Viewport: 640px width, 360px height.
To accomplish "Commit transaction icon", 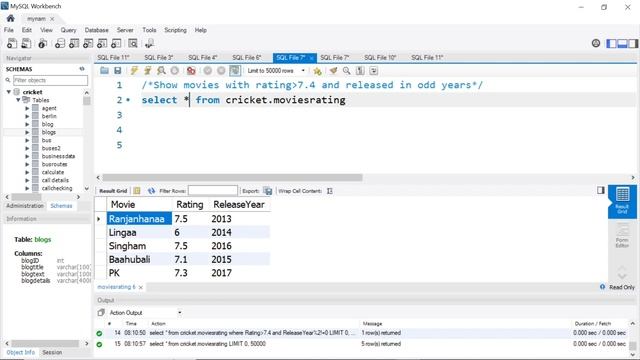I will pyautogui.click(x=208, y=71).
